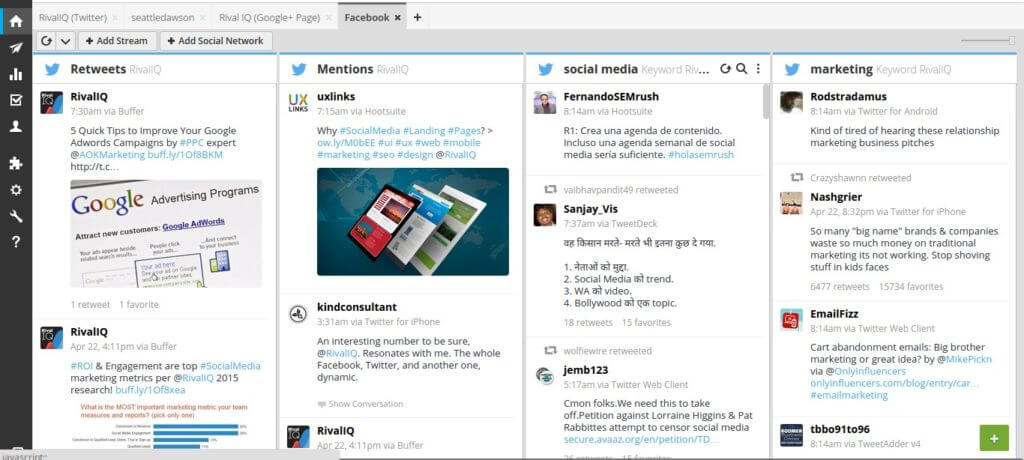Open Assignments checkmark icon in sidebar
This screenshot has width=1024, height=460.
(x=15, y=100)
